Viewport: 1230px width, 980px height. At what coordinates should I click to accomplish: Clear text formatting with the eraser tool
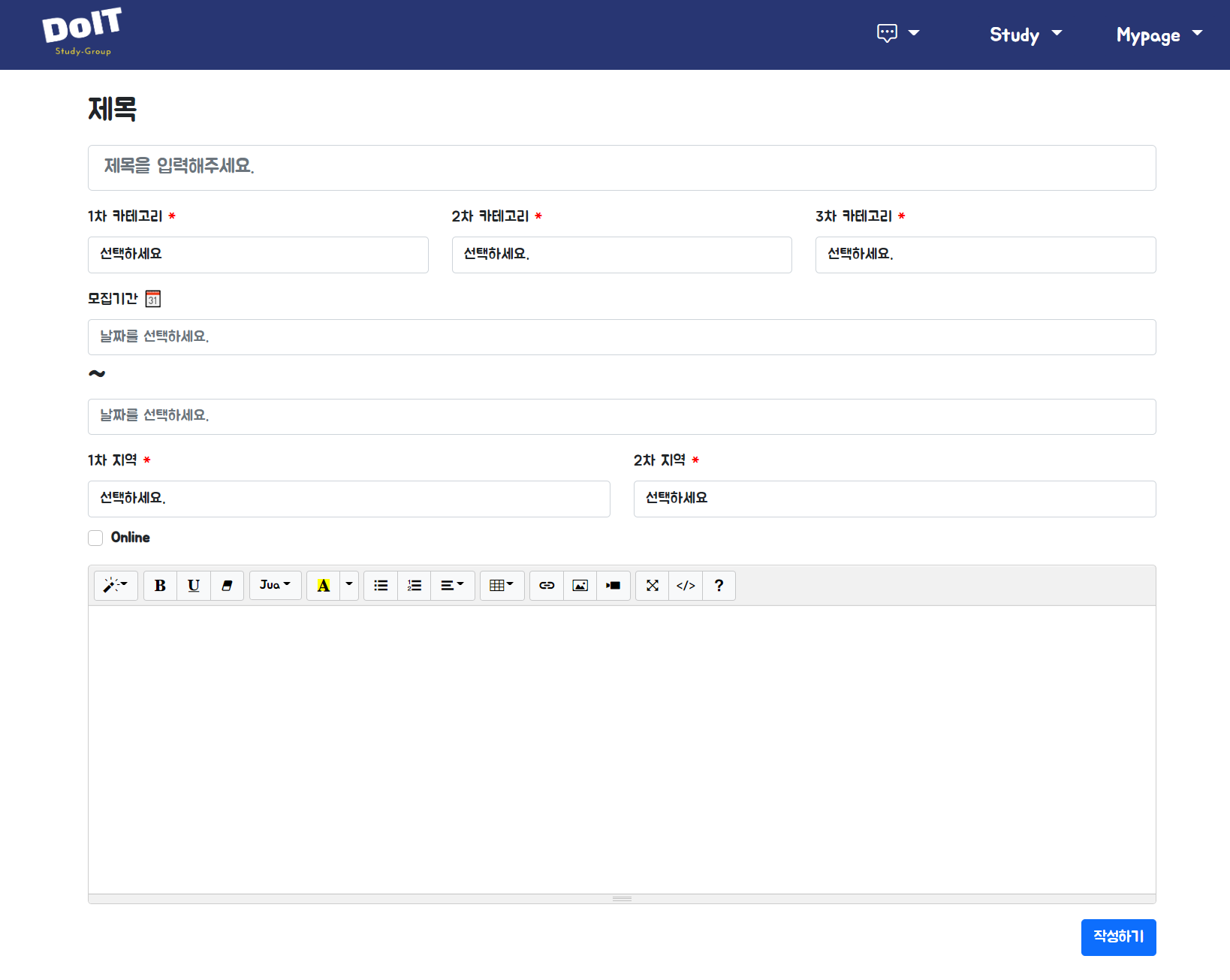tap(227, 586)
